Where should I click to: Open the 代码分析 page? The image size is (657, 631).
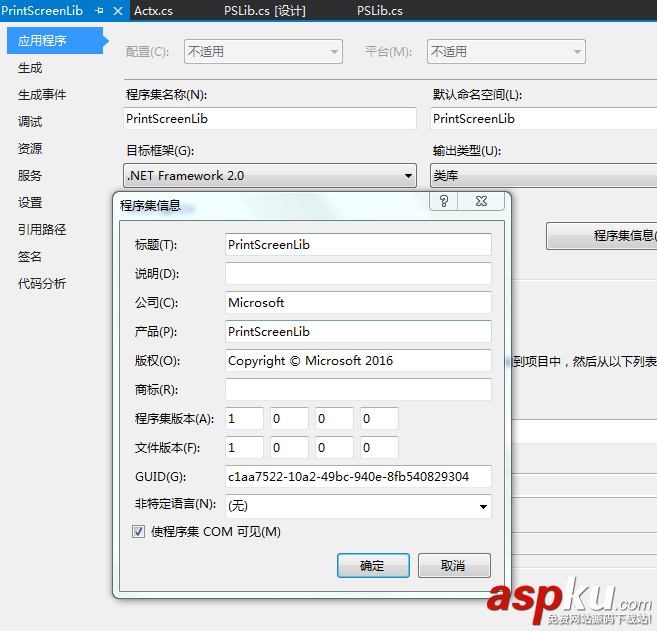[x=42, y=283]
